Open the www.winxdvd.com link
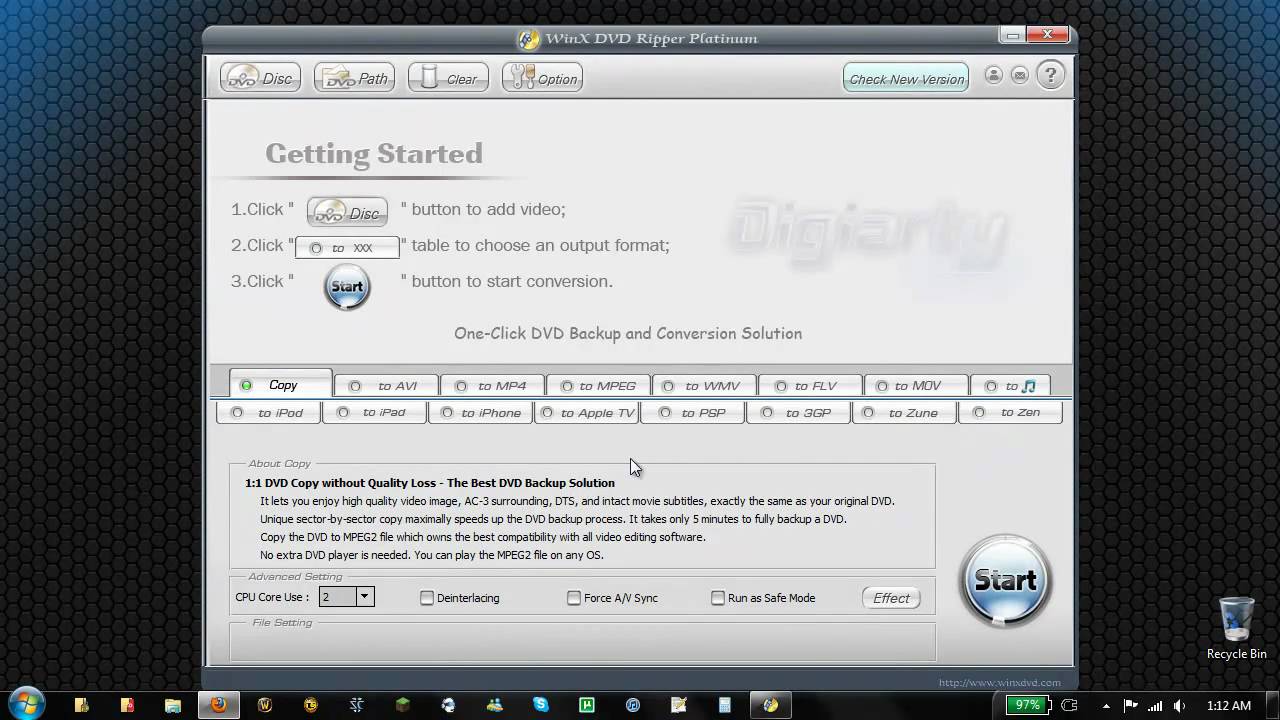Image resolution: width=1280 pixels, height=720 pixels. [999, 683]
